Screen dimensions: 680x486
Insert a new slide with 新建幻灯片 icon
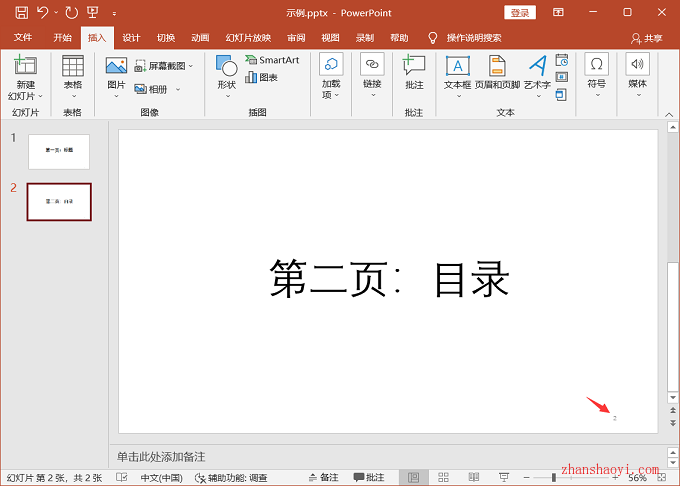[25, 65]
